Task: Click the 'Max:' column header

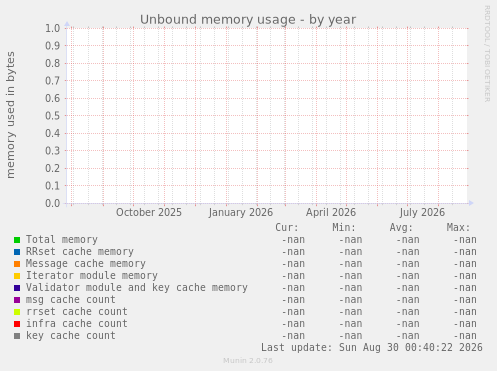Action: click(458, 228)
